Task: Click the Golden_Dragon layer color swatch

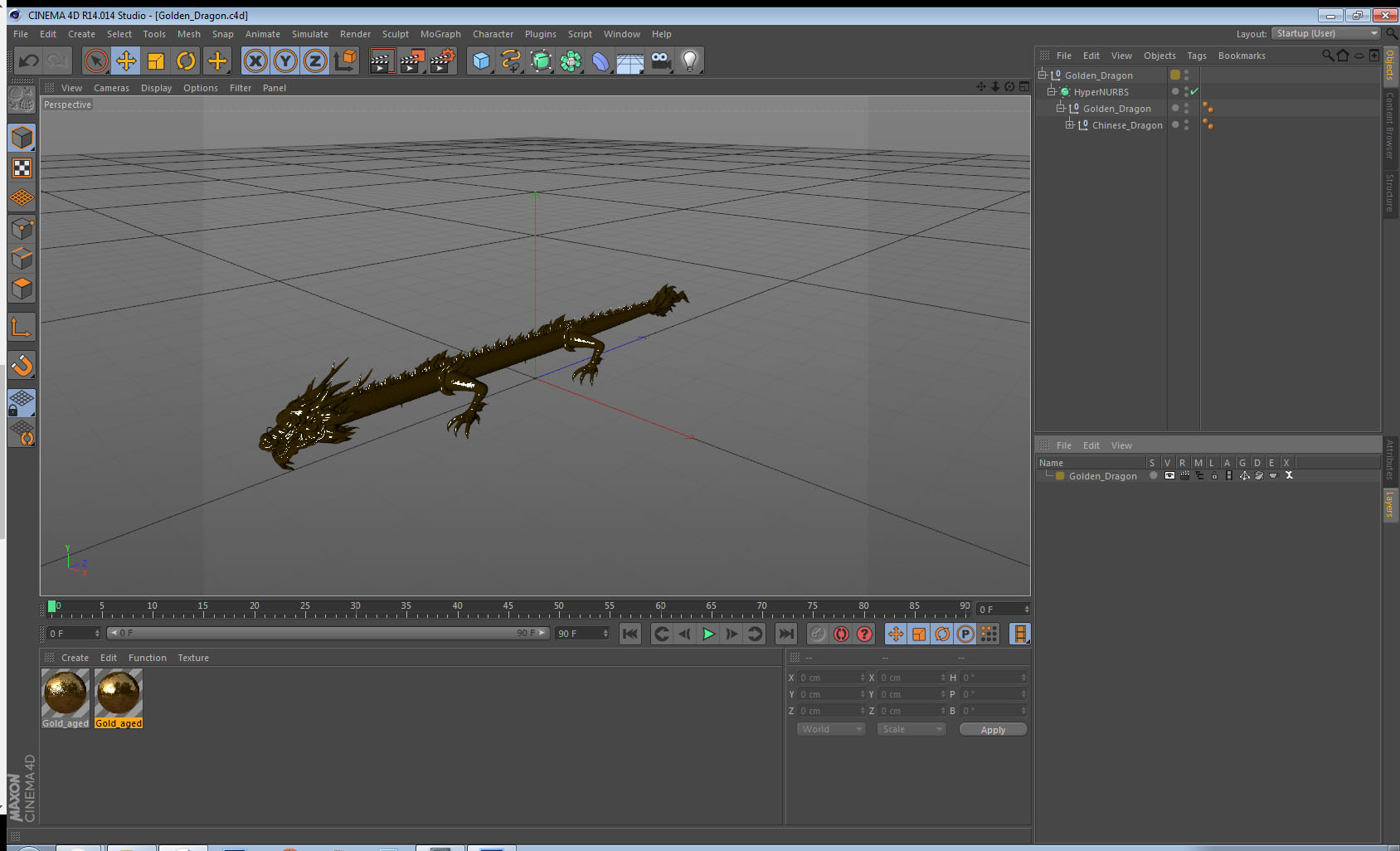Action: point(1060,475)
